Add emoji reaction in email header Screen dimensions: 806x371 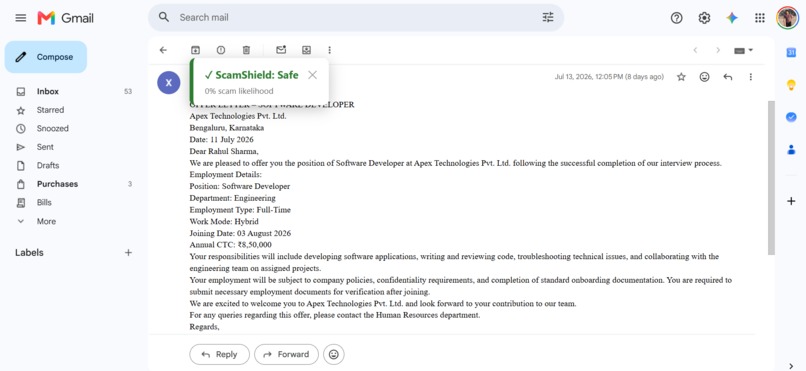pyautogui.click(x=704, y=77)
